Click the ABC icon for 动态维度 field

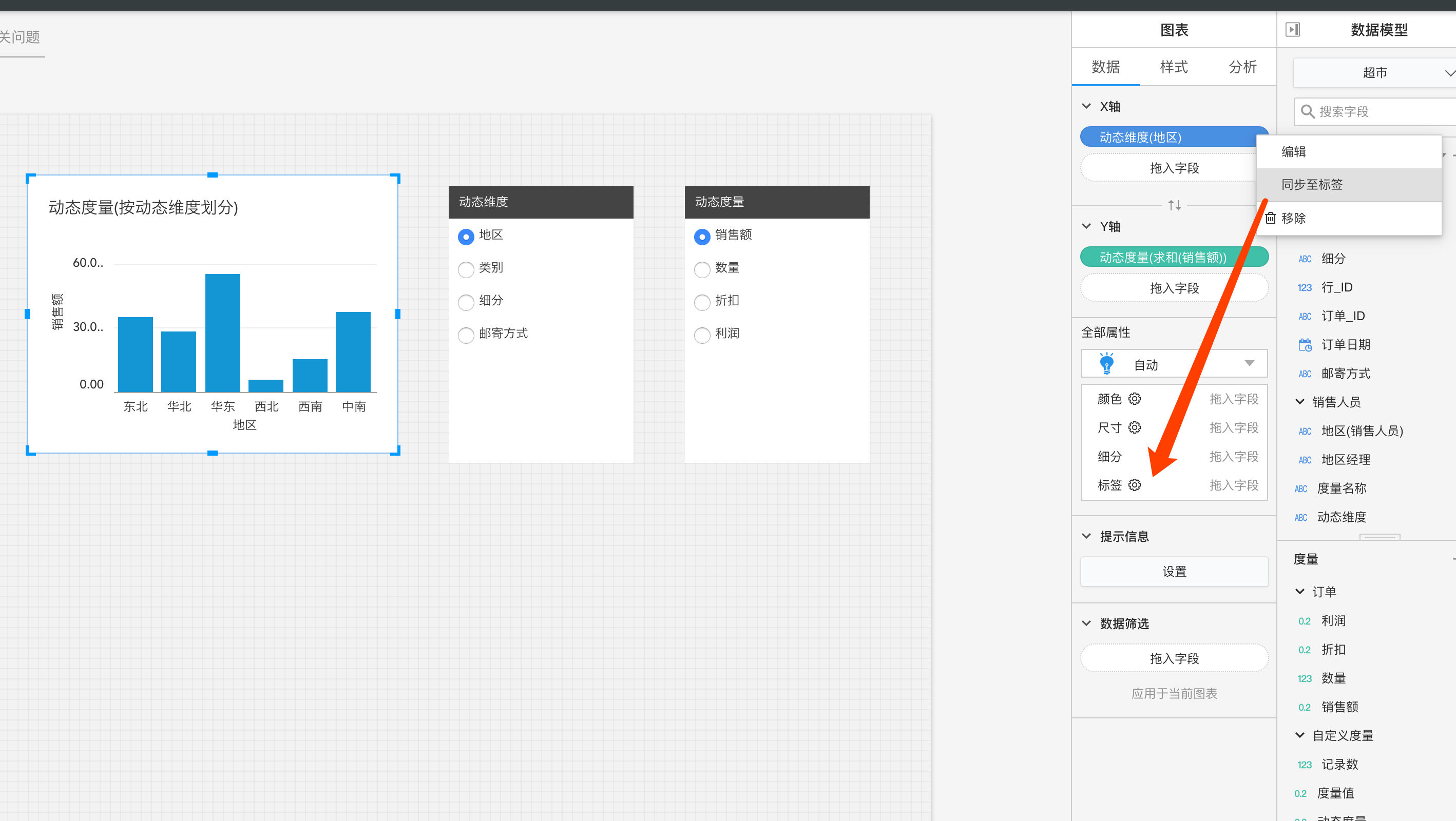pyautogui.click(x=1300, y=517)
